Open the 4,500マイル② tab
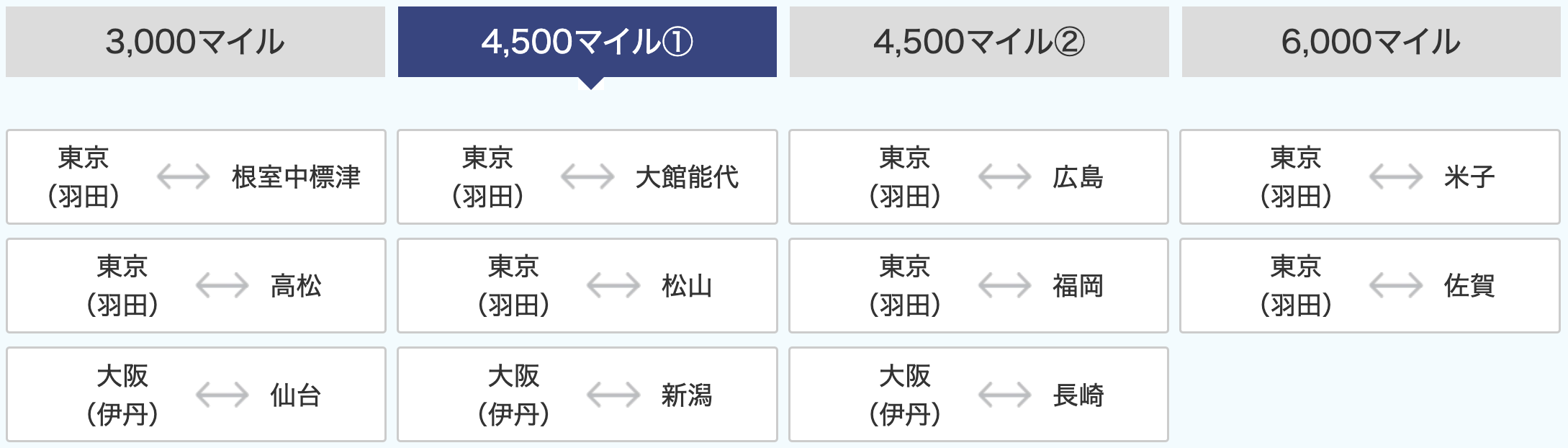Screen dimensions: 1568x448 979,42
